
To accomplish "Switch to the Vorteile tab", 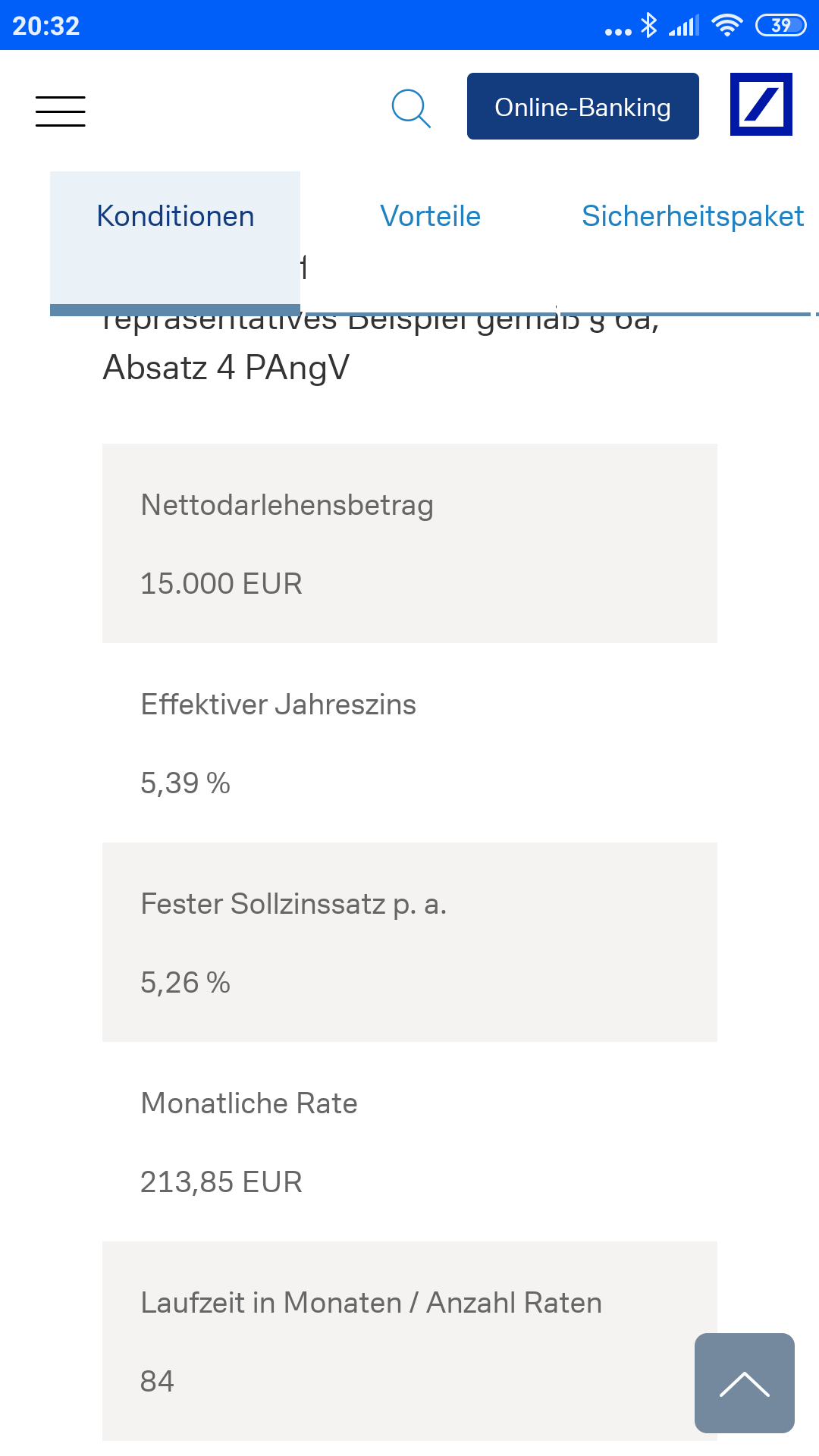I will point(430,217).
